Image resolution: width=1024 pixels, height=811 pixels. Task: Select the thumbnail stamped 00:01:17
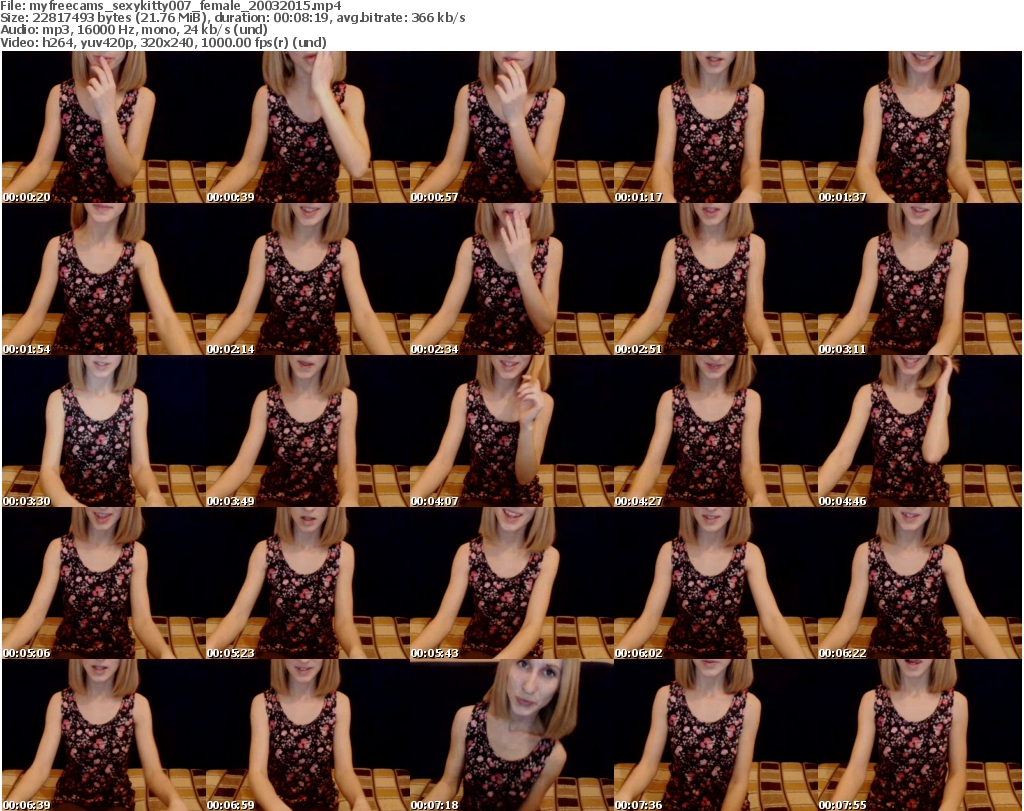tap(715, 127)
